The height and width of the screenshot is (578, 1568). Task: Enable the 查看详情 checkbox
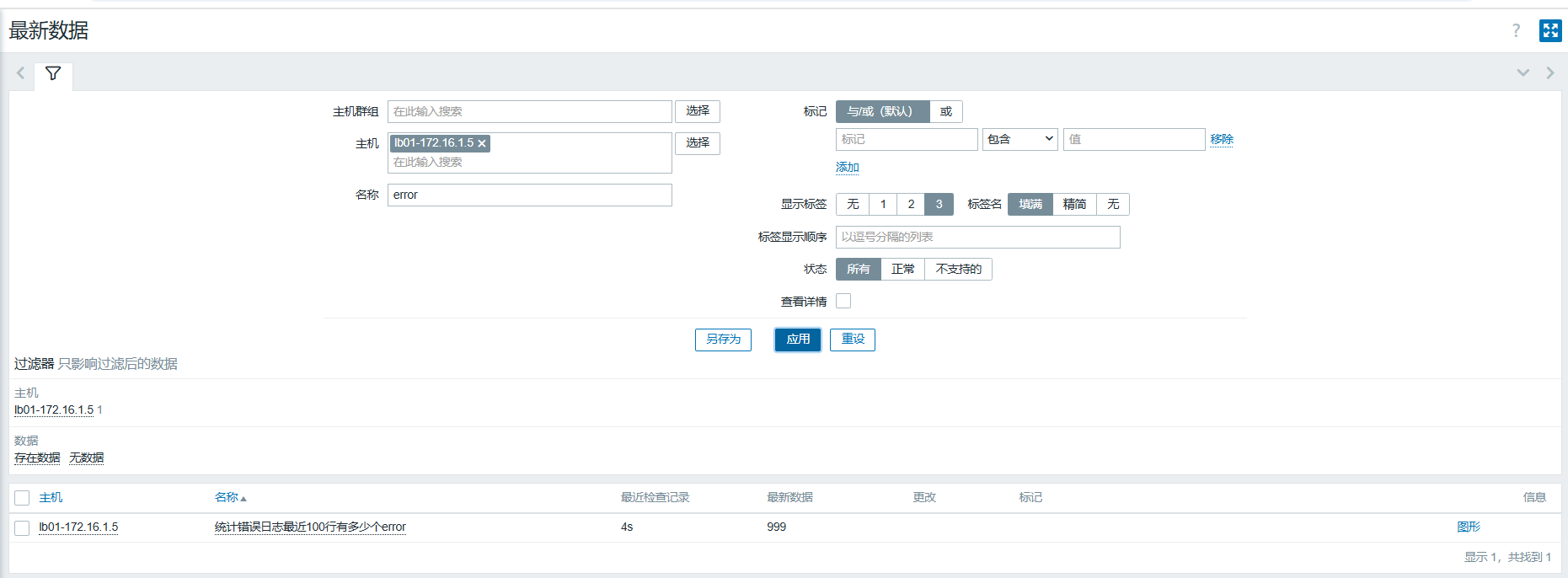pos(843,301)
